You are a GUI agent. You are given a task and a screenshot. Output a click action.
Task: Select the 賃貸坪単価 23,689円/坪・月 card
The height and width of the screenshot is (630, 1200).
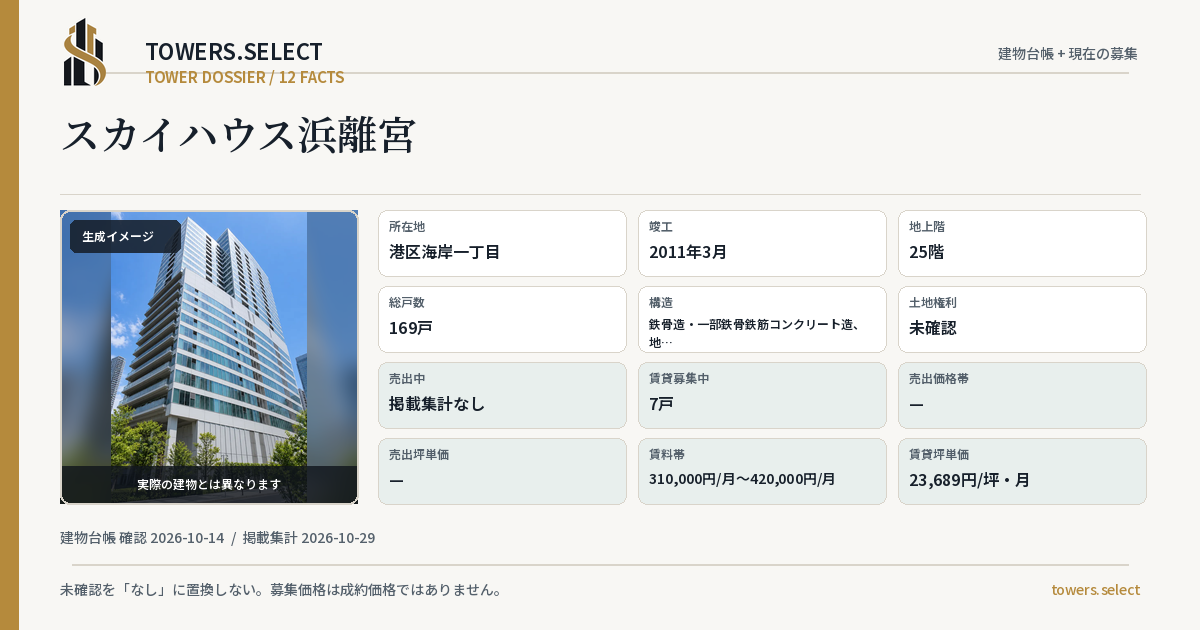[x=1022, y=471]
